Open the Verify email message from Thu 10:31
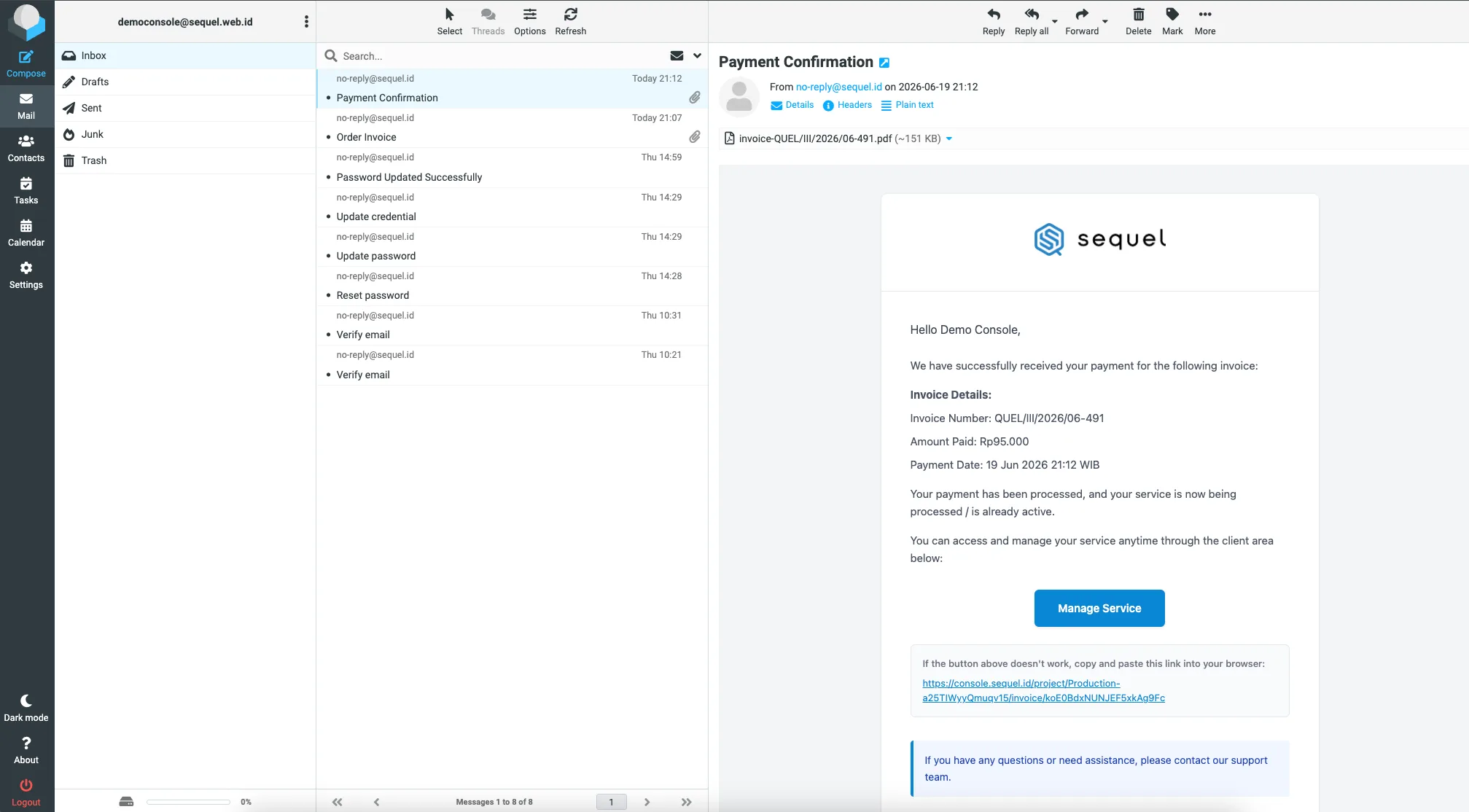The width and height of the screenshot is (1469, 812). [512, 326]
